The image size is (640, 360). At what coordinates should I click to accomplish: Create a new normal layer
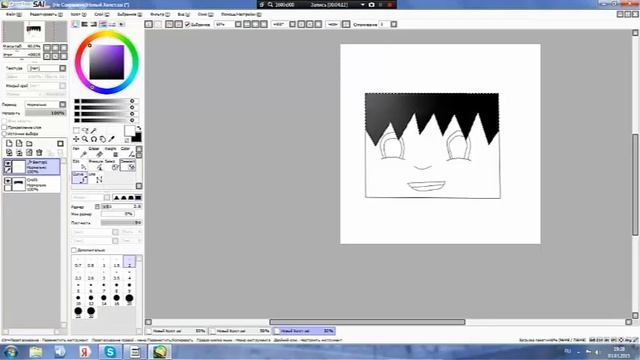[9, 143]
